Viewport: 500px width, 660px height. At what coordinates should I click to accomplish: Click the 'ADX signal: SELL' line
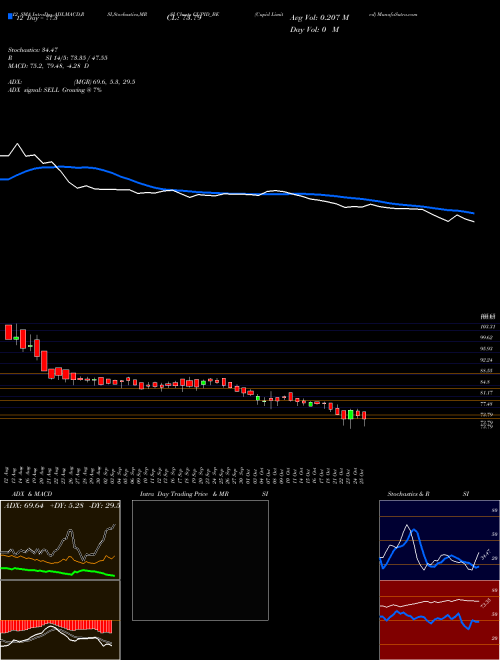point(55,90)
